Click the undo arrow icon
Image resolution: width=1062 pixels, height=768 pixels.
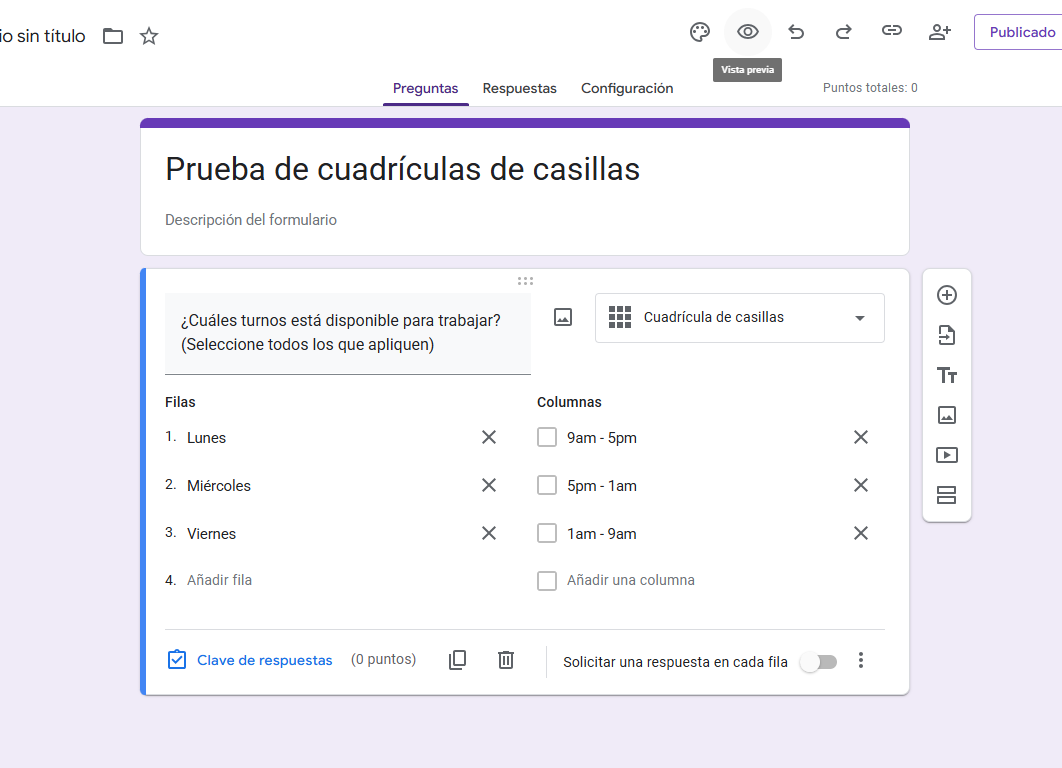796,32
